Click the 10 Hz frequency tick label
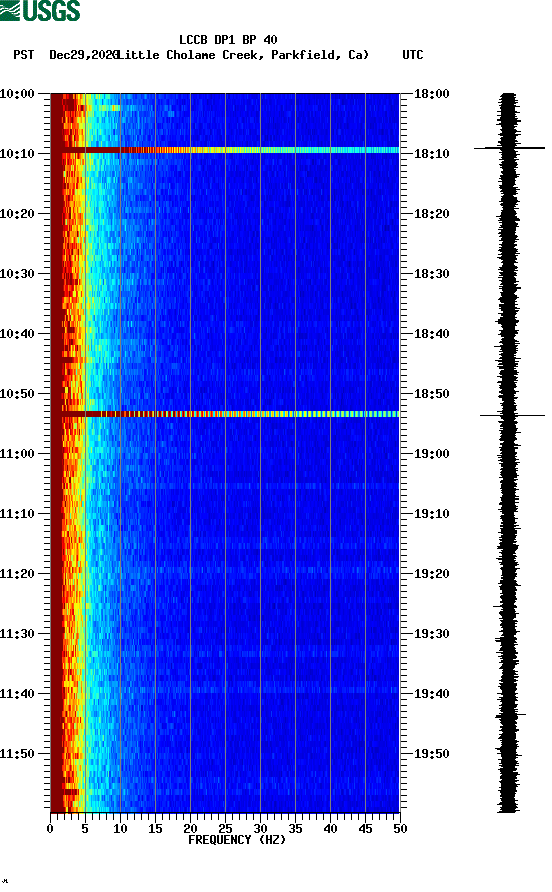The width and height of the screenshot is (552, 892). click(120, 829)
